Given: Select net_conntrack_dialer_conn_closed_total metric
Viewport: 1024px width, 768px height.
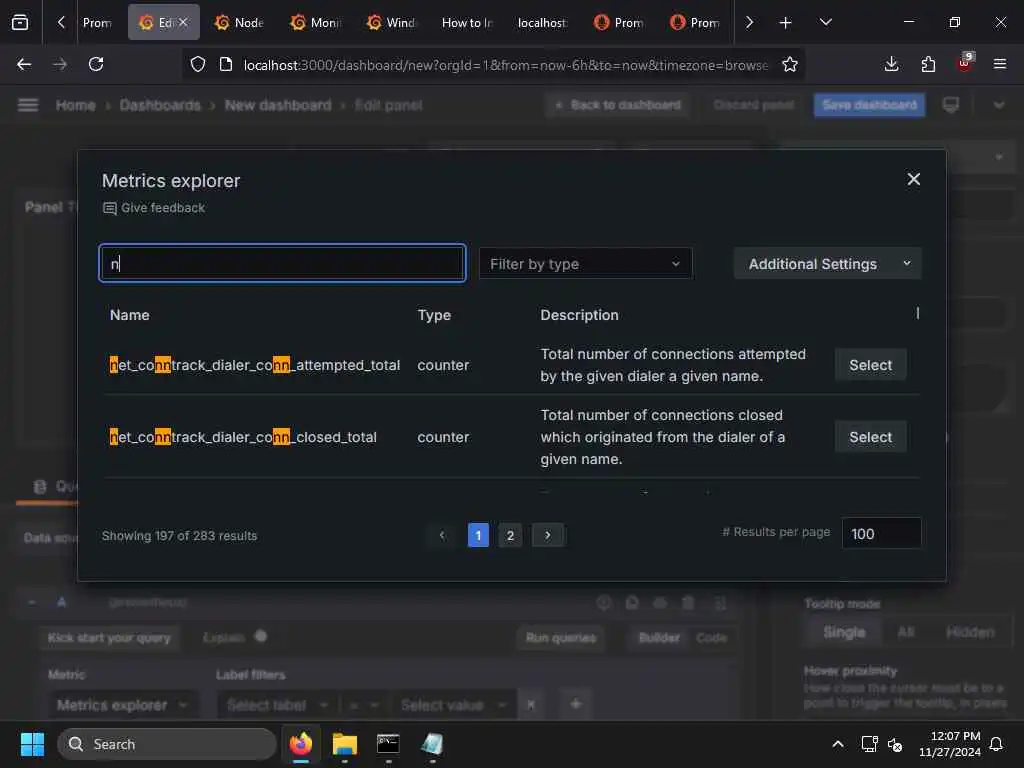Looking at the screenshot, I should [870, 437].
